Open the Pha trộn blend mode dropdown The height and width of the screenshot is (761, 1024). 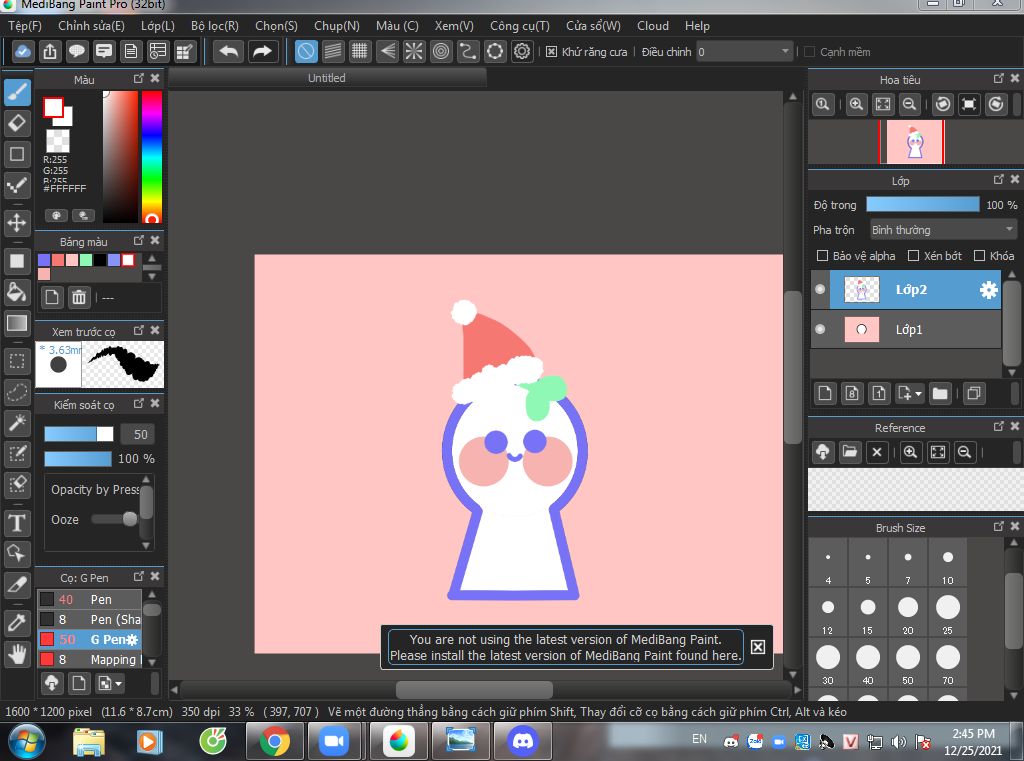pos(943,230)
